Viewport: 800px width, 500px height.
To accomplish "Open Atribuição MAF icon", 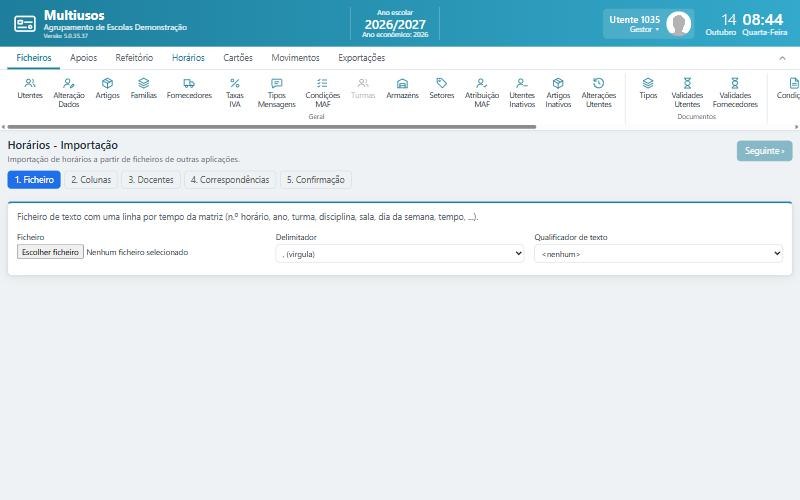I will click(482, 93).
